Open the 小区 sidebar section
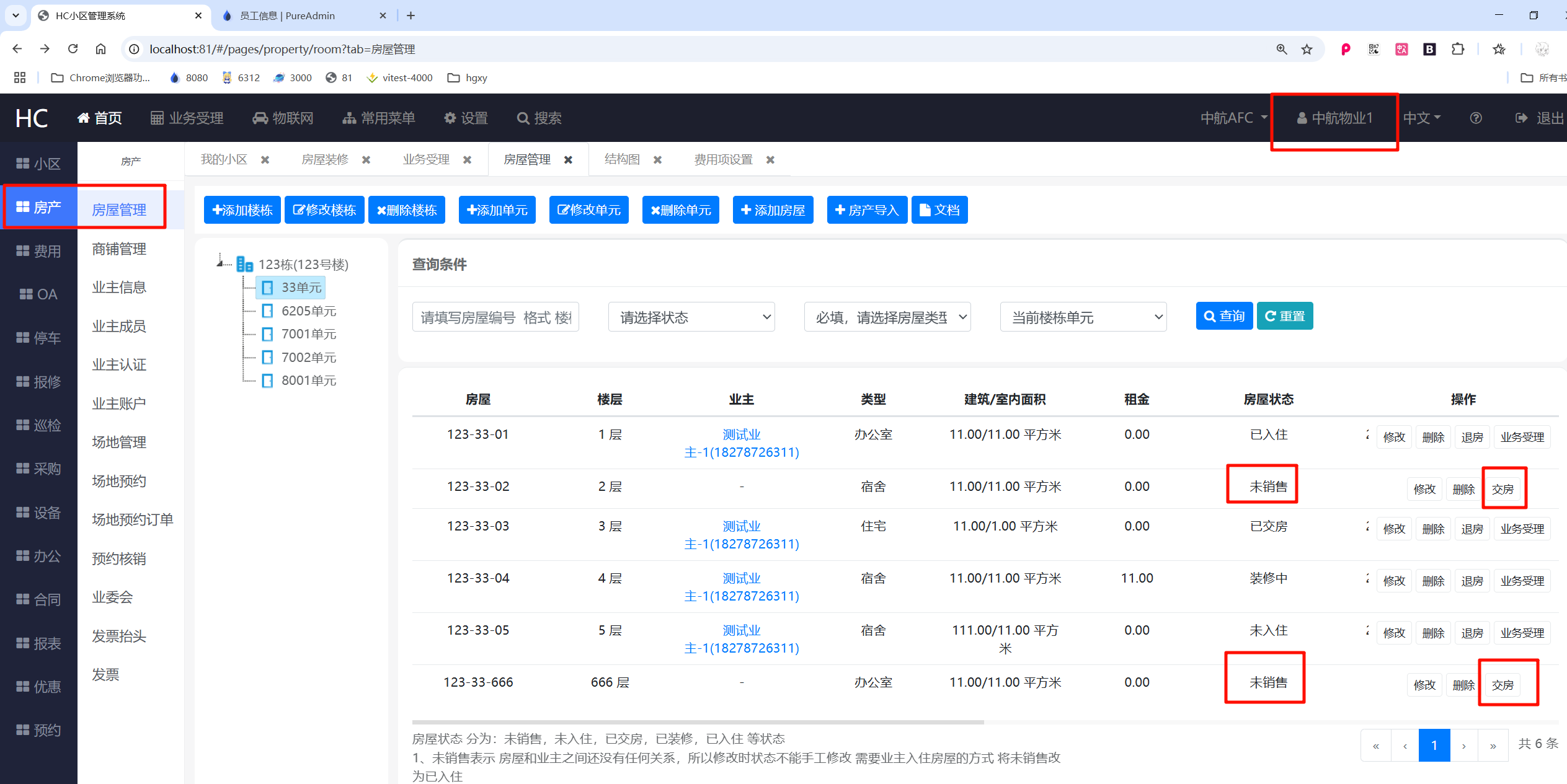The height and width of the screenshot is (784, 1567). (x=38, y=164)
